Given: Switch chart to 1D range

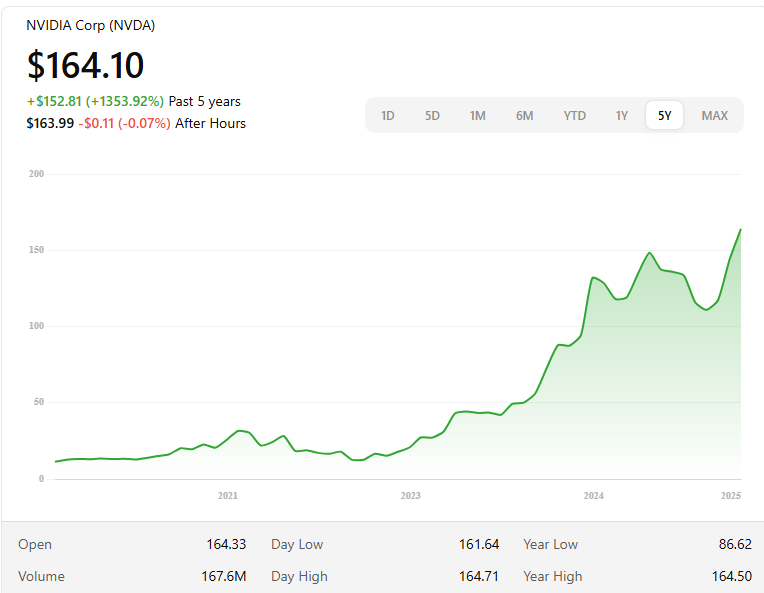Looking at the screenshot, I should [388, 116].
